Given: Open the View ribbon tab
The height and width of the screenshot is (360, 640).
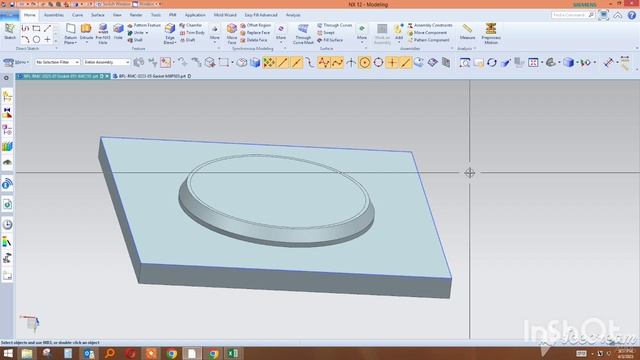Looking at the screenshot, I should point(117,15).
